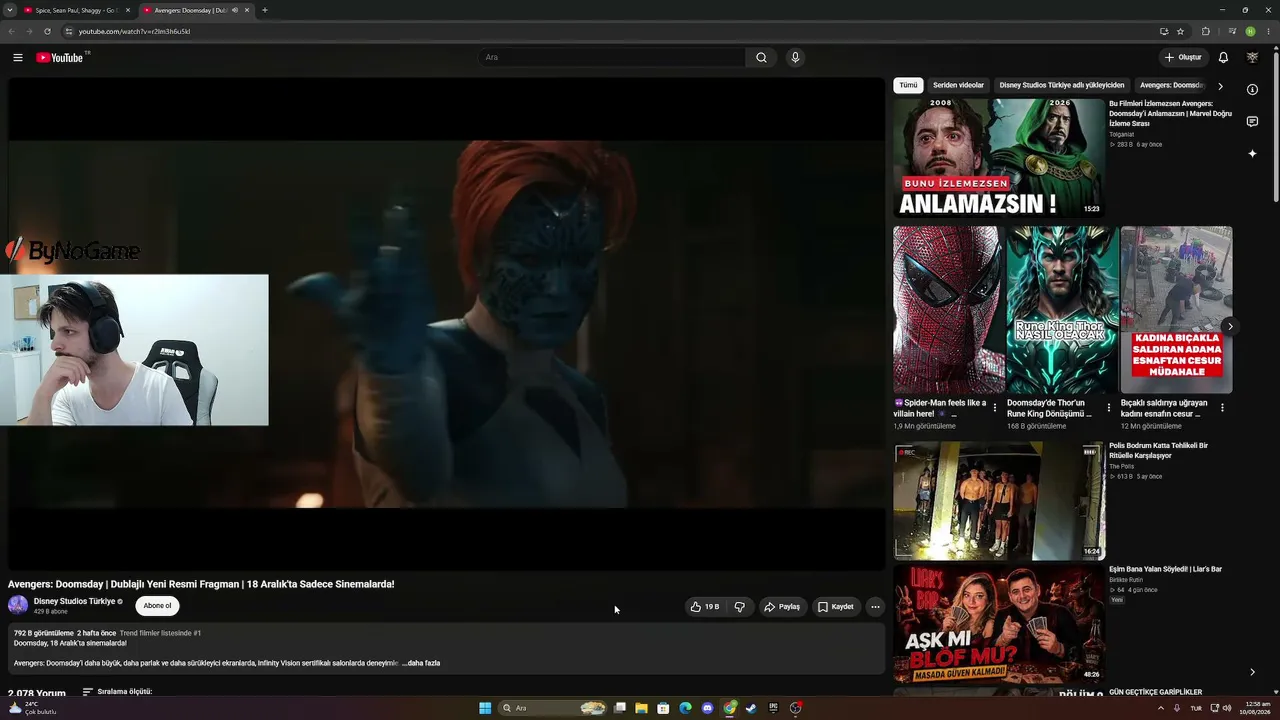This screenshot has width=1280, height=720.
Task: Select the Tümü filter chip
Action: point(908,85)
